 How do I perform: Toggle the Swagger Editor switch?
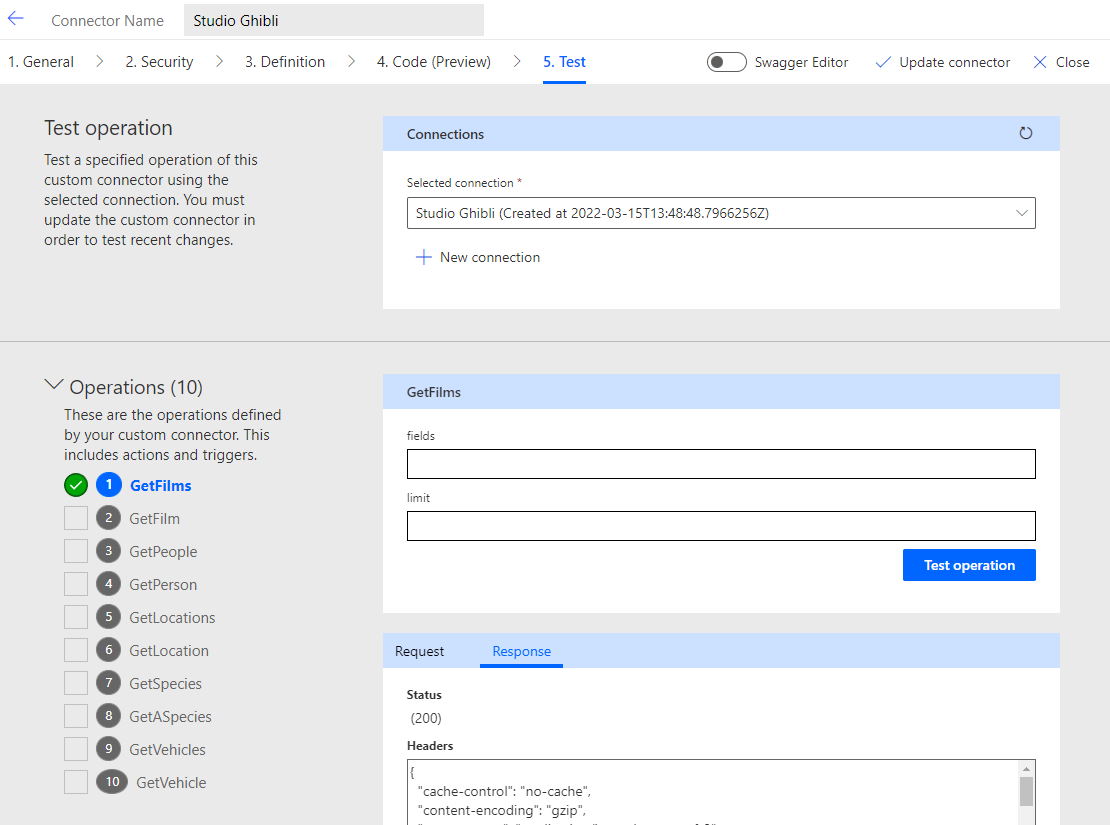coord(726,62)
